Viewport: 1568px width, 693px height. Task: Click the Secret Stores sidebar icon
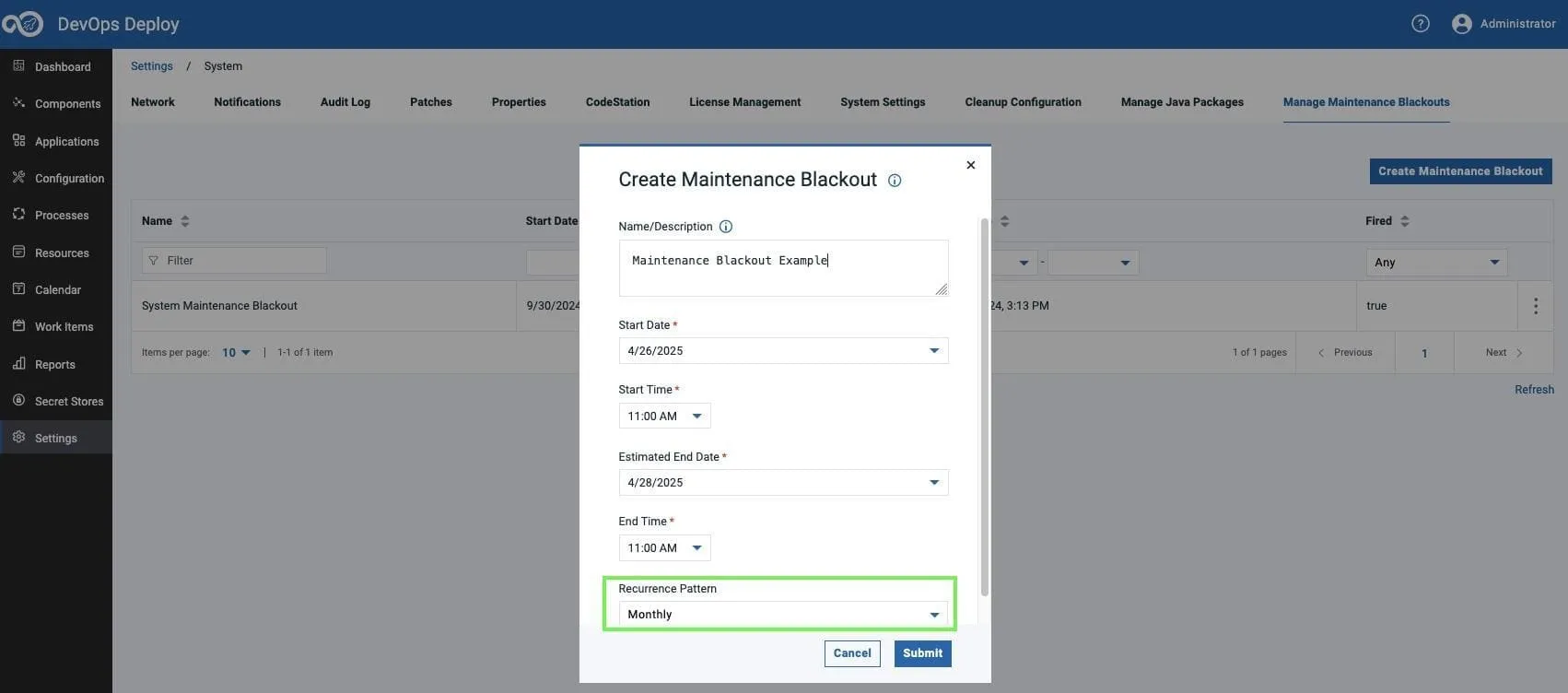(x=18, y=401)
